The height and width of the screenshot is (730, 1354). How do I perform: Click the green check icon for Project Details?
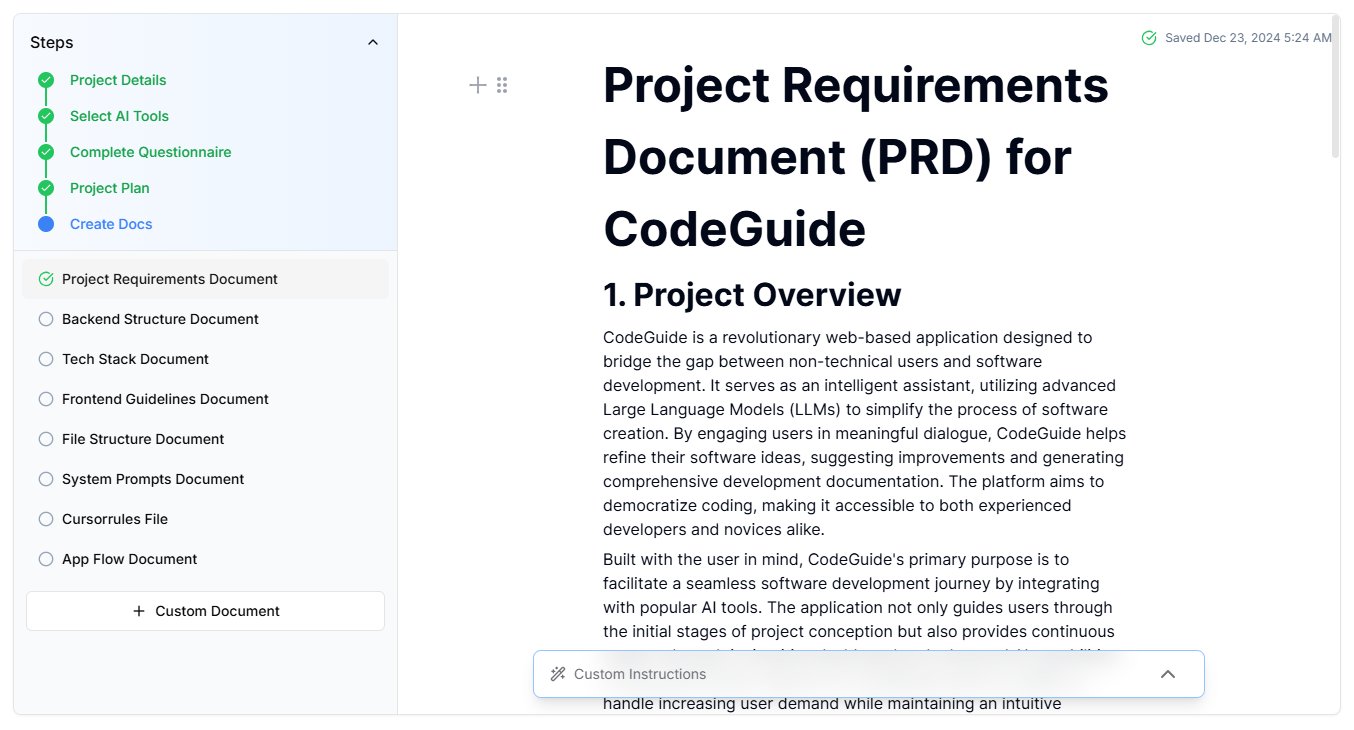[46, 80]
